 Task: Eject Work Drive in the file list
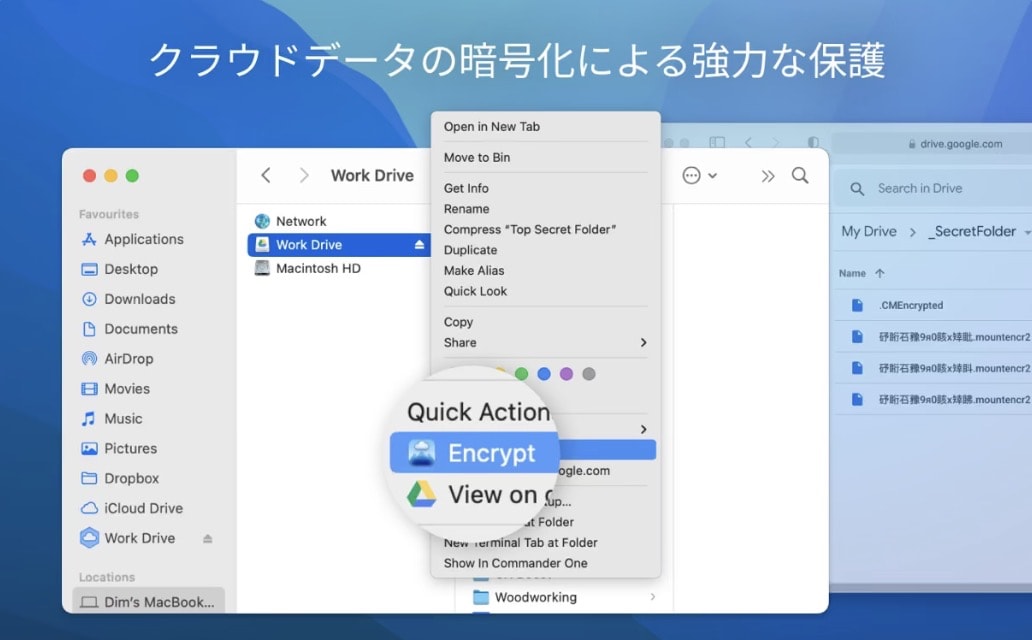tap(420, 245)
